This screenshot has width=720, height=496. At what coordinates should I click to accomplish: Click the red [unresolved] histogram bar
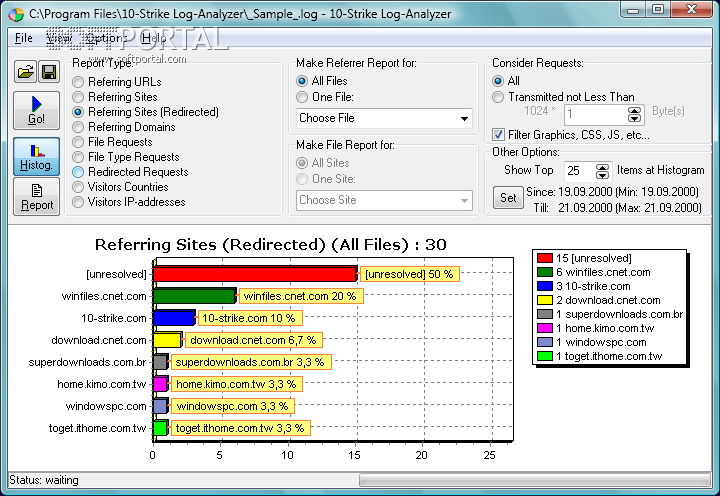coord(255,274)
